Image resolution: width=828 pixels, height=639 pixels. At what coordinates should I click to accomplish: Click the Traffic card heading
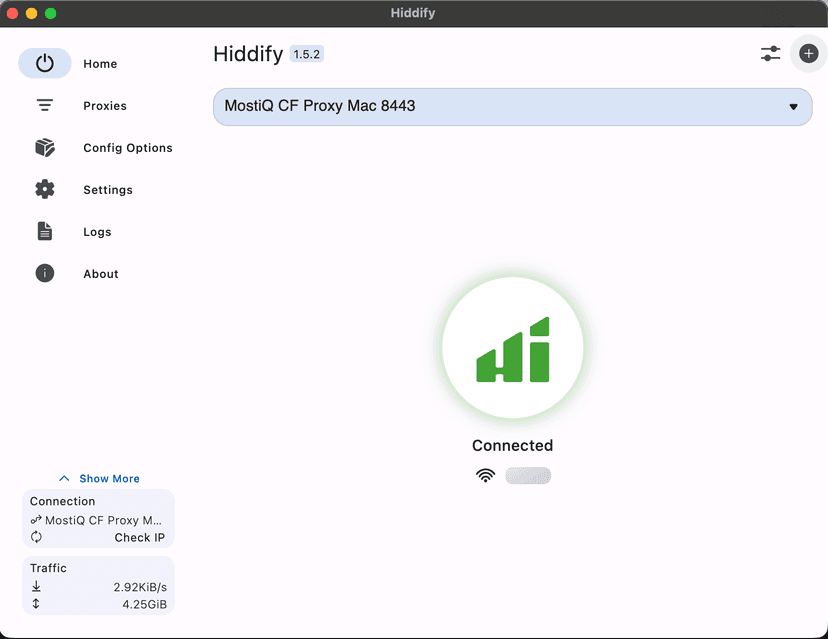coord(48,568)
